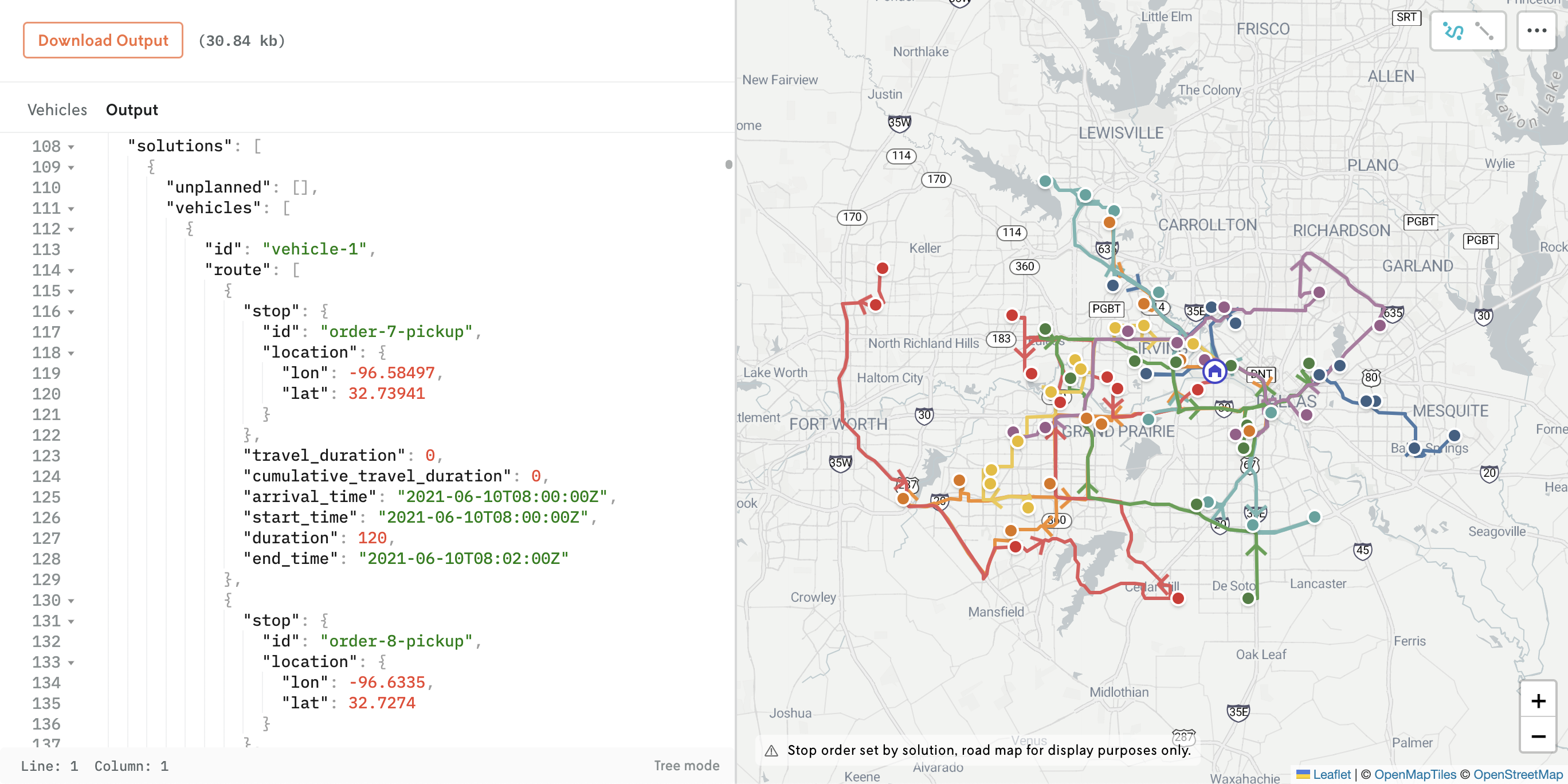Click the end_time value 08:02:00Z
The image size is (1568, 784).
[x=464, y=559]
